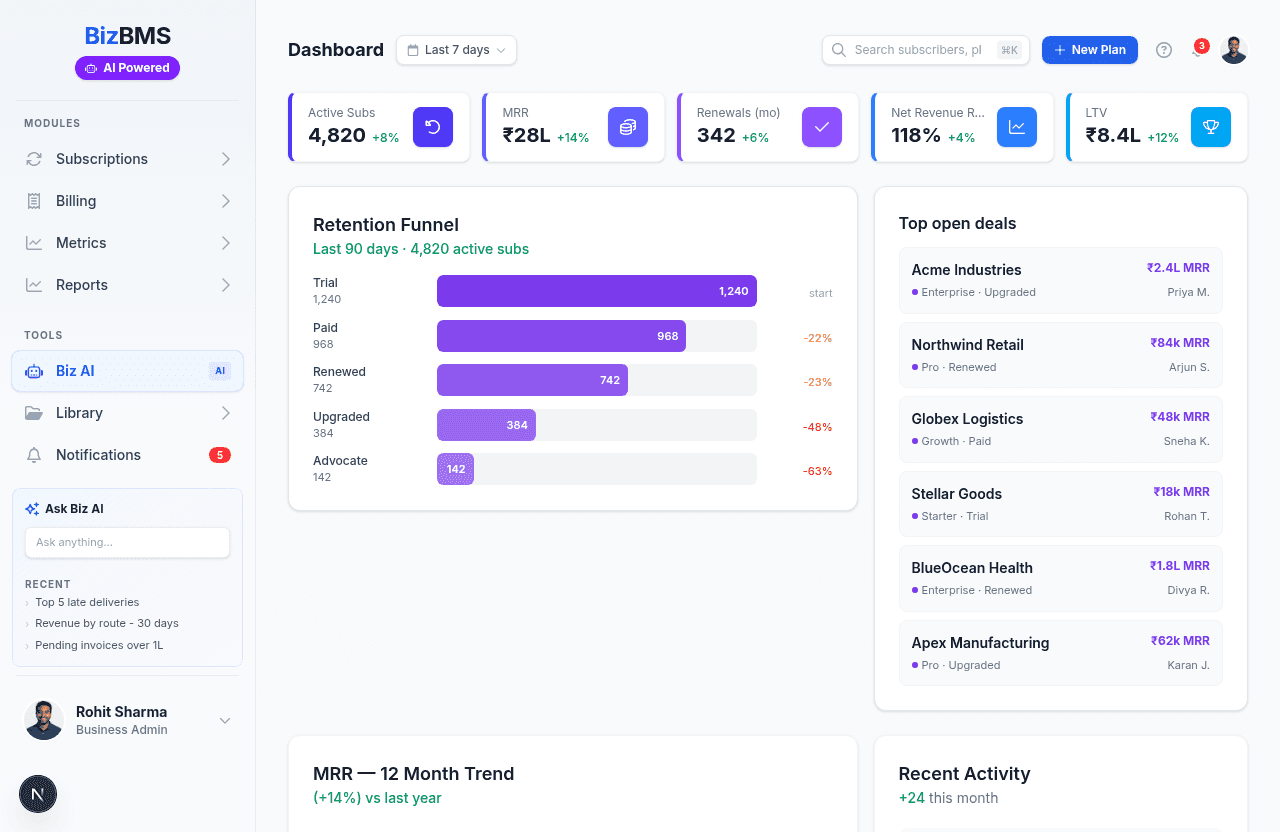Click the Renewals checkmark icon
The width and height of the screenshot is (1280, 832).
click(822, 127)
